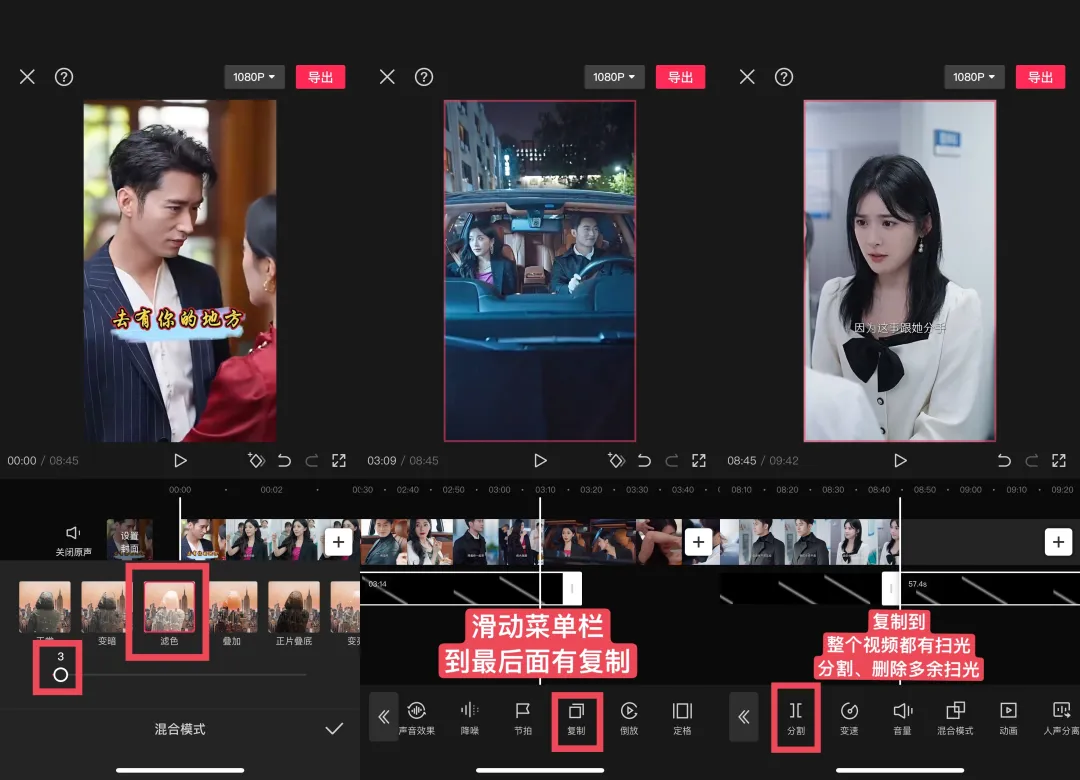The image size is (1080, 780).
Task: Open 变速 speed tool in right screen
Action: point(849,718)
